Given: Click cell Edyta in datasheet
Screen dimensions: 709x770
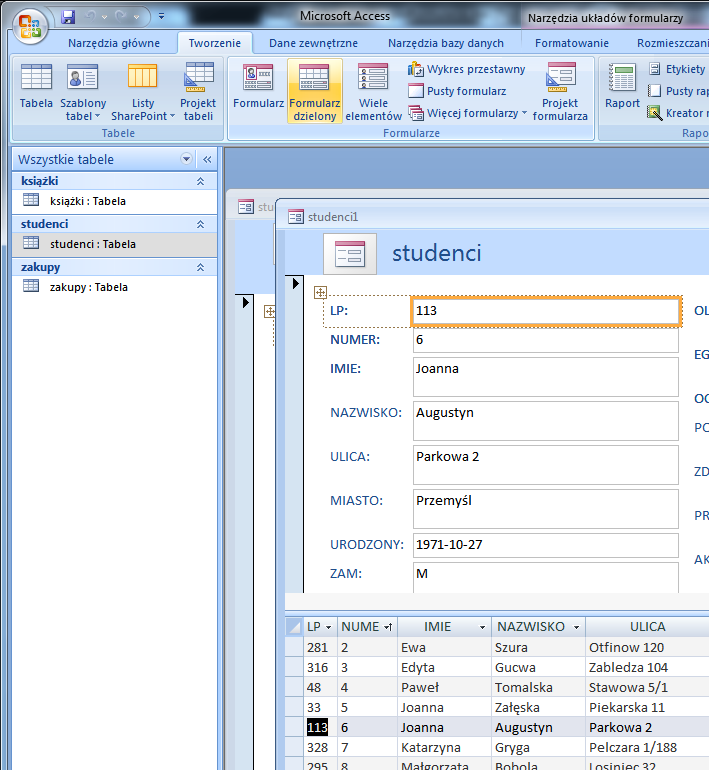Looking at the screenshot, I should click(444, 667).
